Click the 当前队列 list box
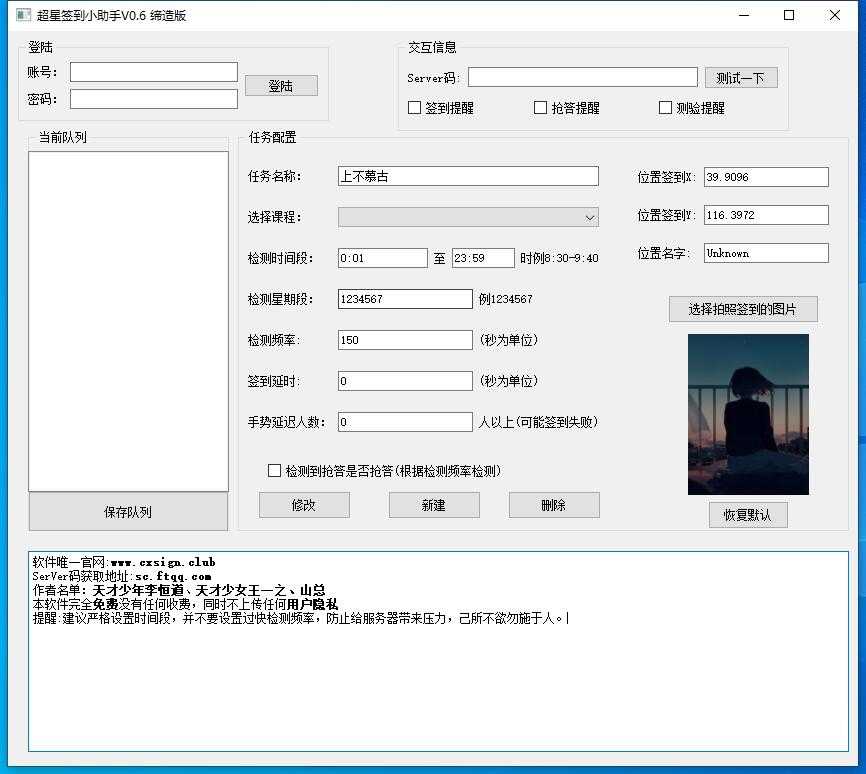 point(128,322)
